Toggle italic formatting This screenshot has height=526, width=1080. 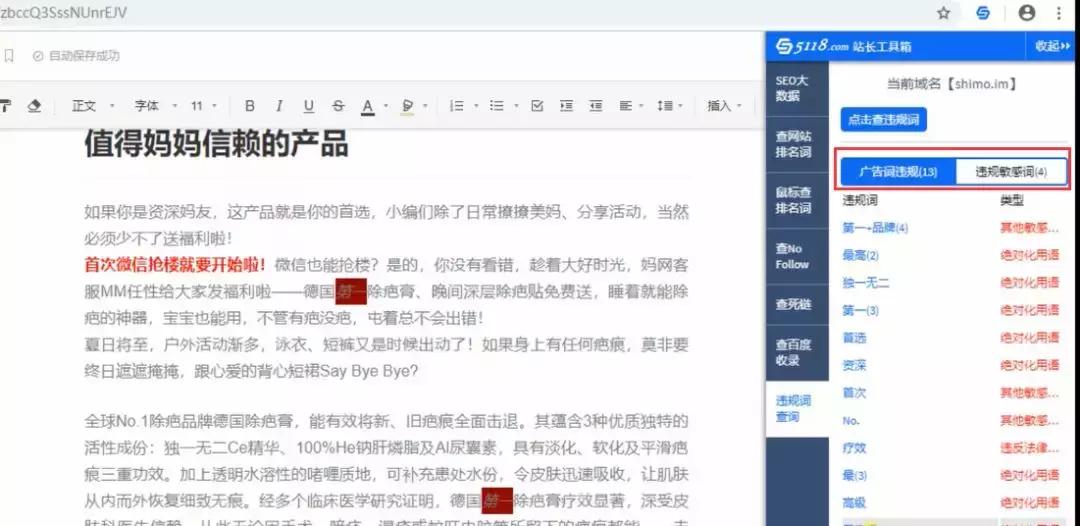click(x=279, y=106)
